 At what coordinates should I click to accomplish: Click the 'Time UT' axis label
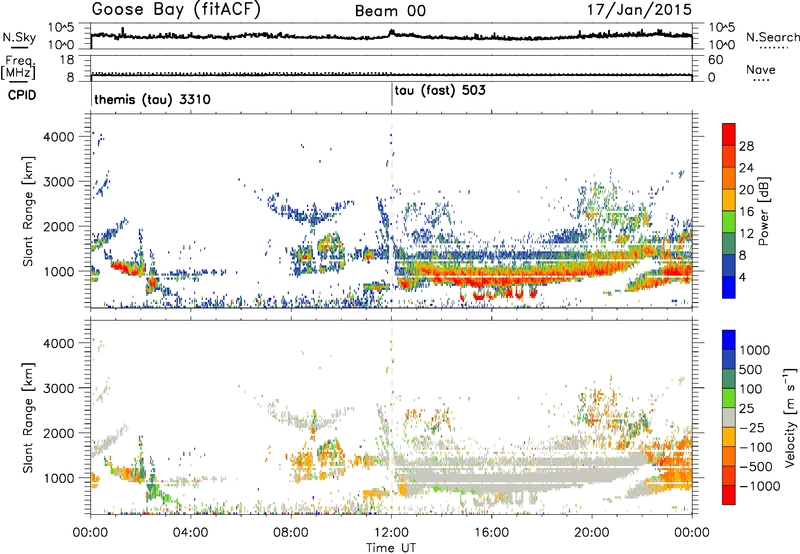click(x=391, y=548)
